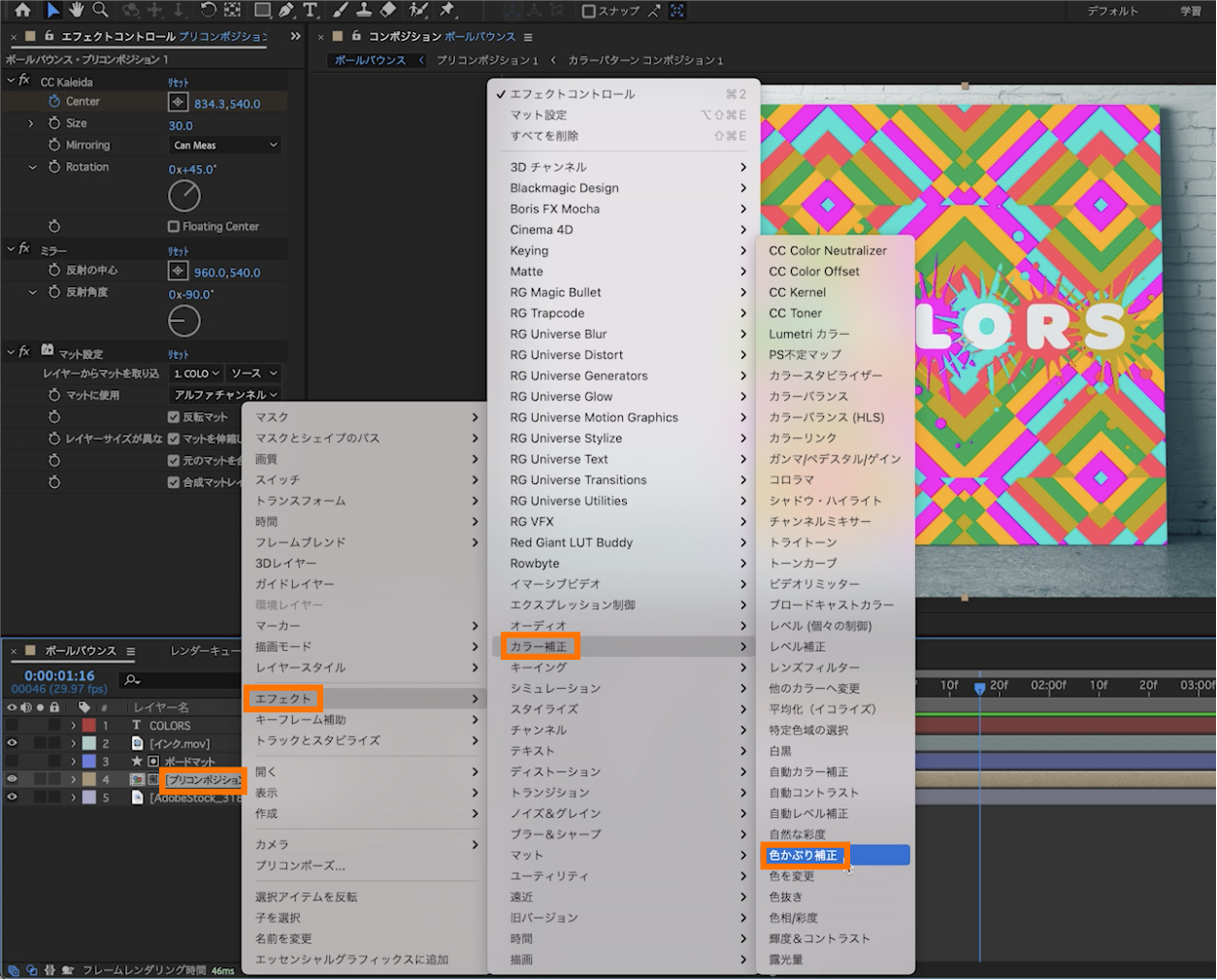1217x980 pixels.
Task: Uncheck the 合成マットレイ checkbox
Action: (x=174, y=482)
